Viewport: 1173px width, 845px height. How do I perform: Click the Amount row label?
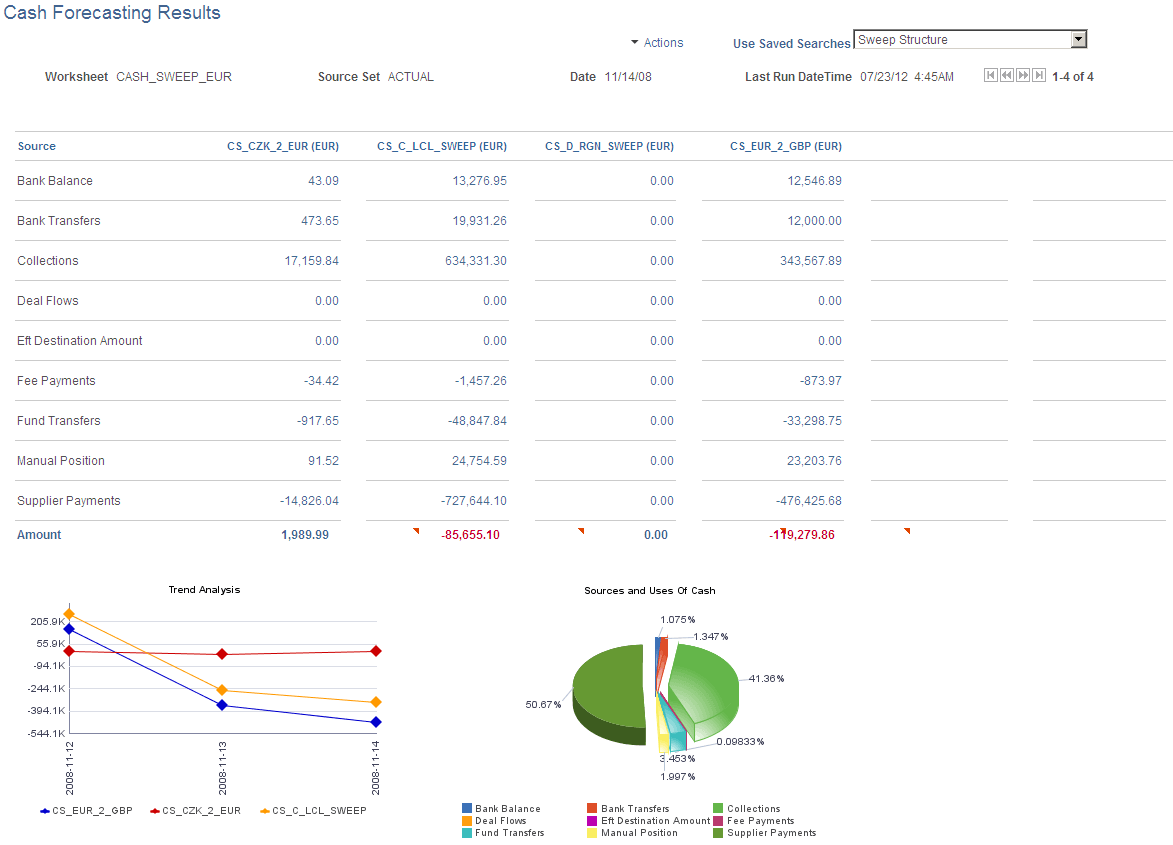tap(38, 534)
